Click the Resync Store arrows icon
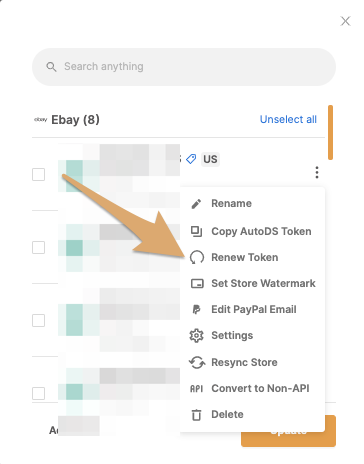Viewport: 364px width, 464px height. (197, 362)
